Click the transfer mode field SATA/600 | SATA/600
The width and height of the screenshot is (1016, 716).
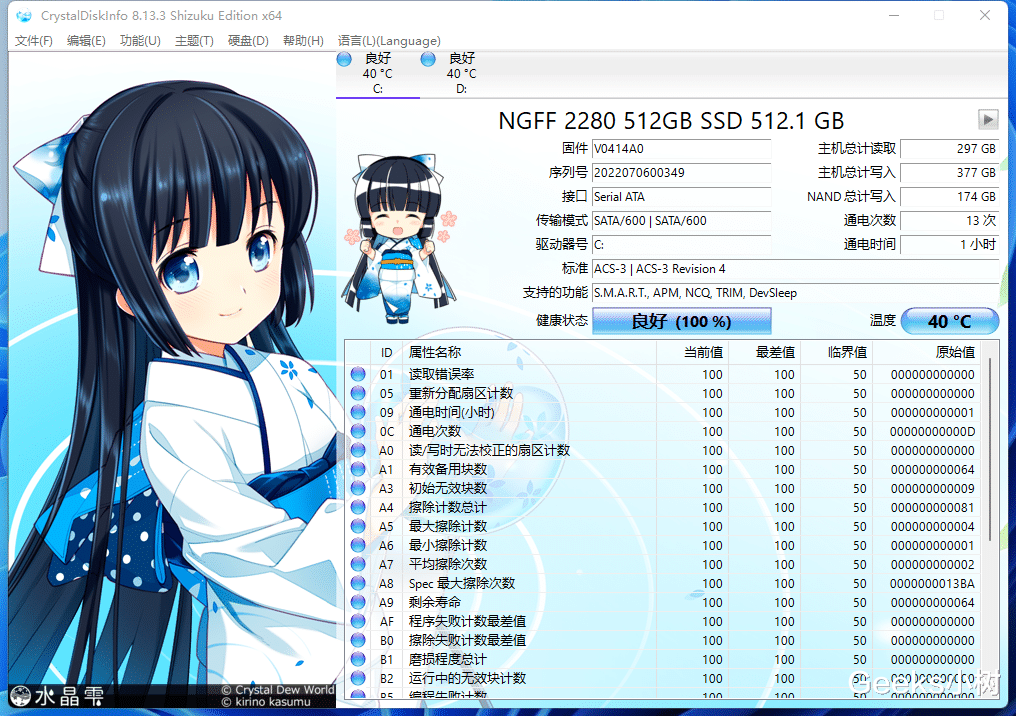pos(682,221)
